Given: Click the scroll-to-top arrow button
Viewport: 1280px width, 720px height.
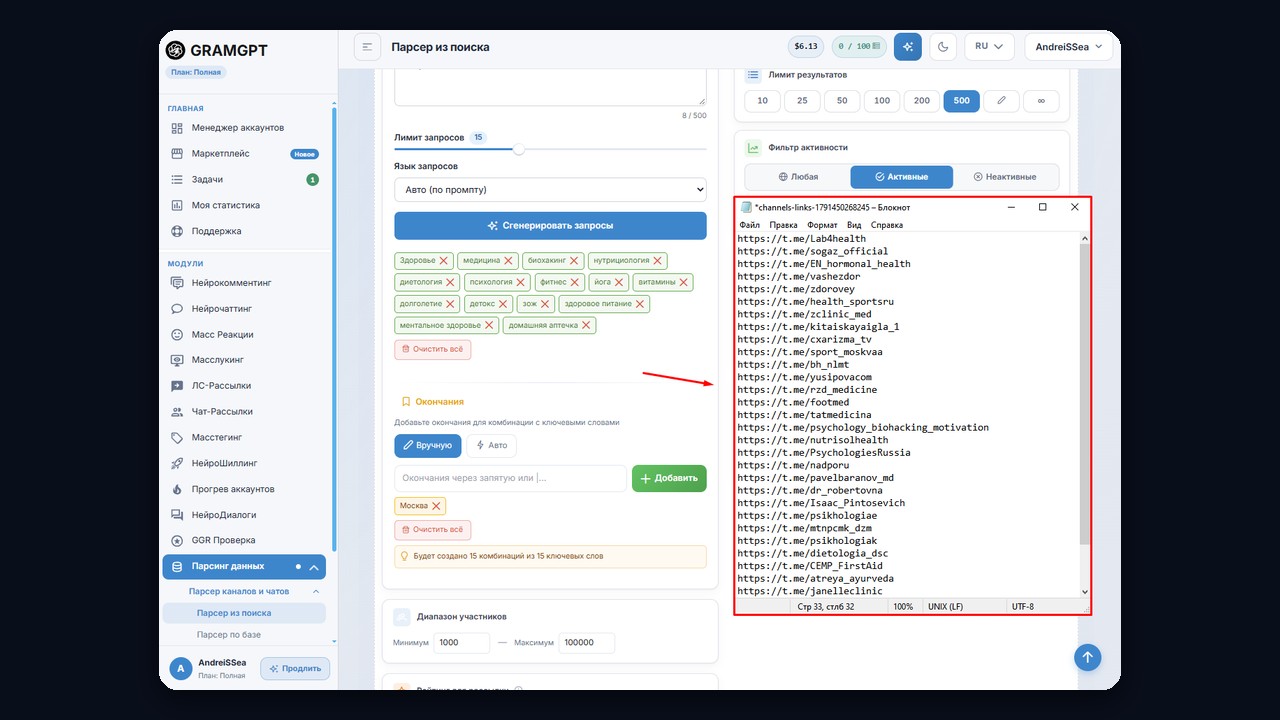Looking at the screenshot, I should click(1087, 657).
